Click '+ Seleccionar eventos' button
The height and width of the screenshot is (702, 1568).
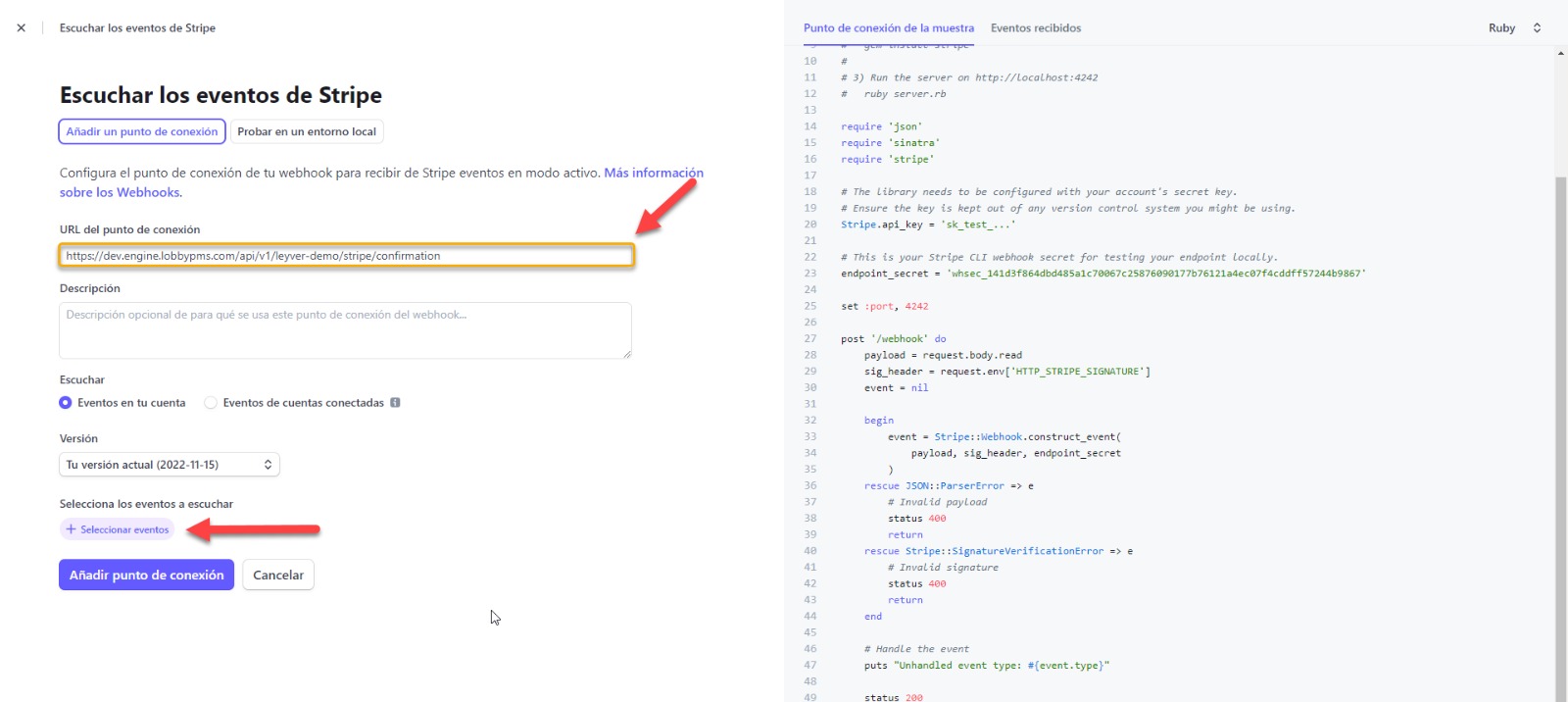click(x=118, y=529)
